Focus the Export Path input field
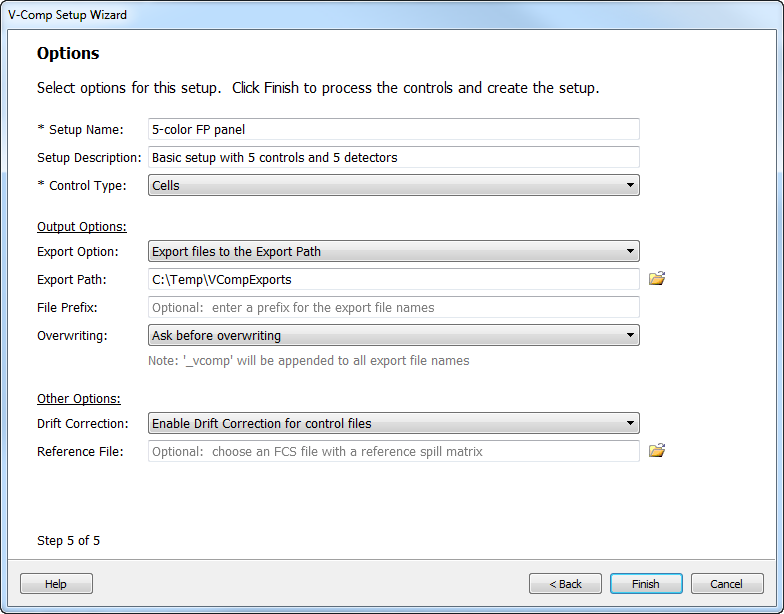784x614 pixels. click(394, 279)
